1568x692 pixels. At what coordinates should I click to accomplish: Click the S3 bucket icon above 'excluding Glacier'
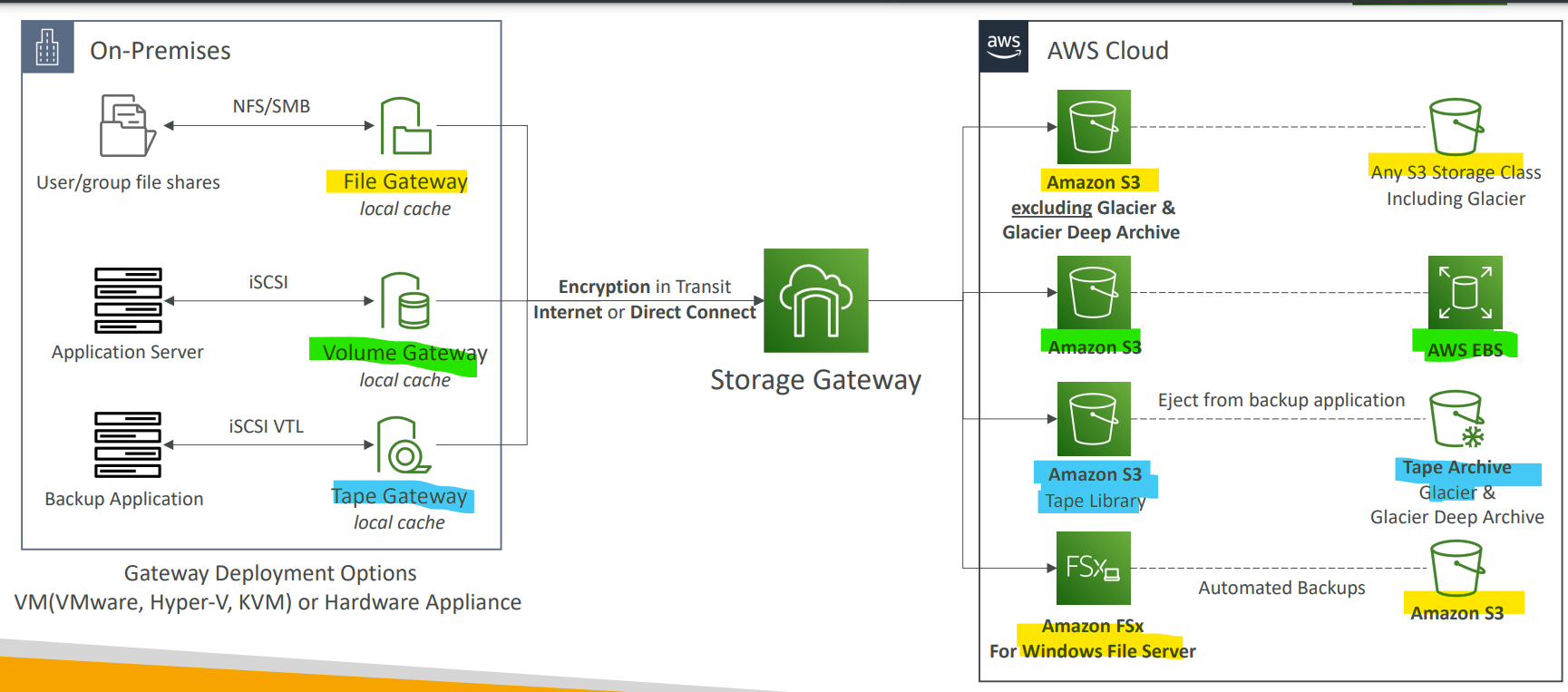tap(1094, 127)
